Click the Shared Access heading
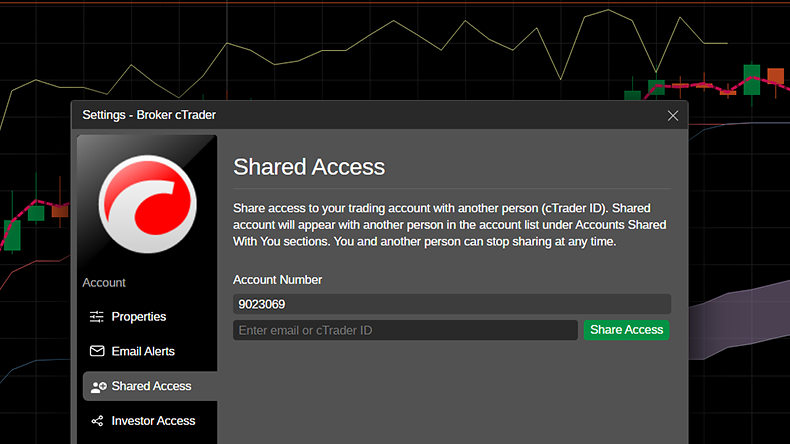Viewport: 790px width, 444px height. [x=309, y=167]
